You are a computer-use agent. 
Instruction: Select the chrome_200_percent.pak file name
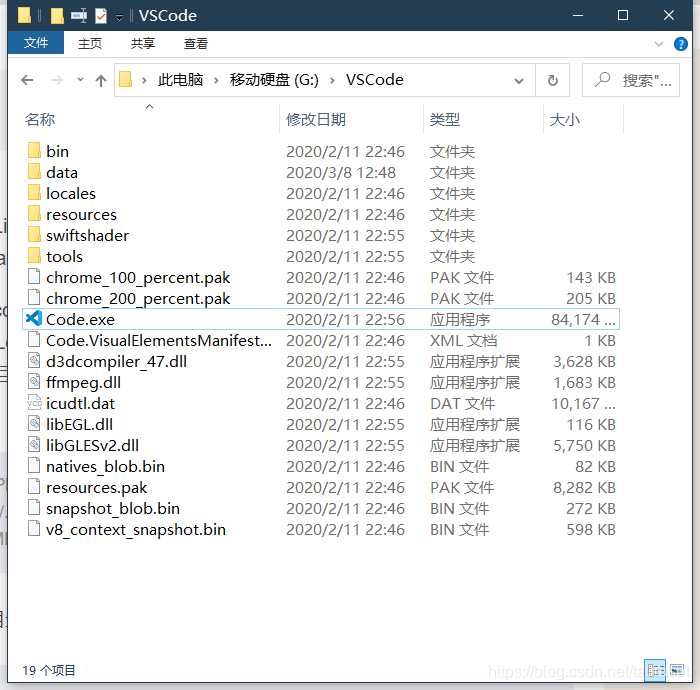click(x=138, y=298)
